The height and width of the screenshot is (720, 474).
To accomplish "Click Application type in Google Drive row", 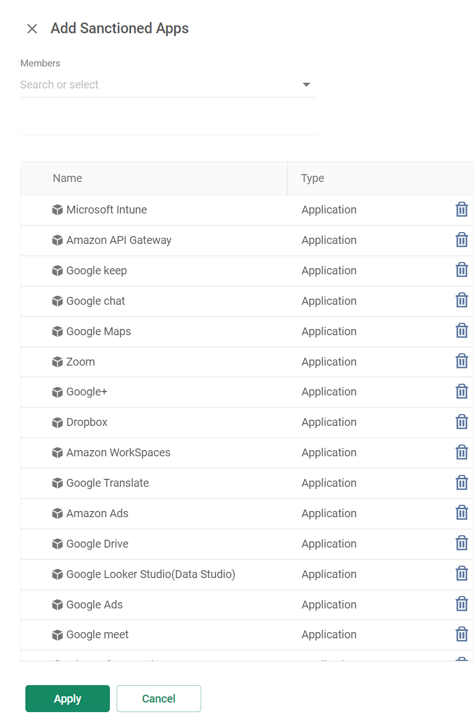I will (329, 544).
